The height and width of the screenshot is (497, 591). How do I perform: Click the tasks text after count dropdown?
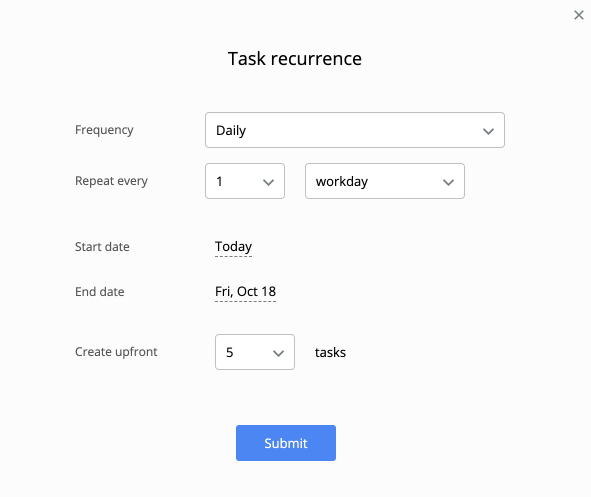click(330, 352)
